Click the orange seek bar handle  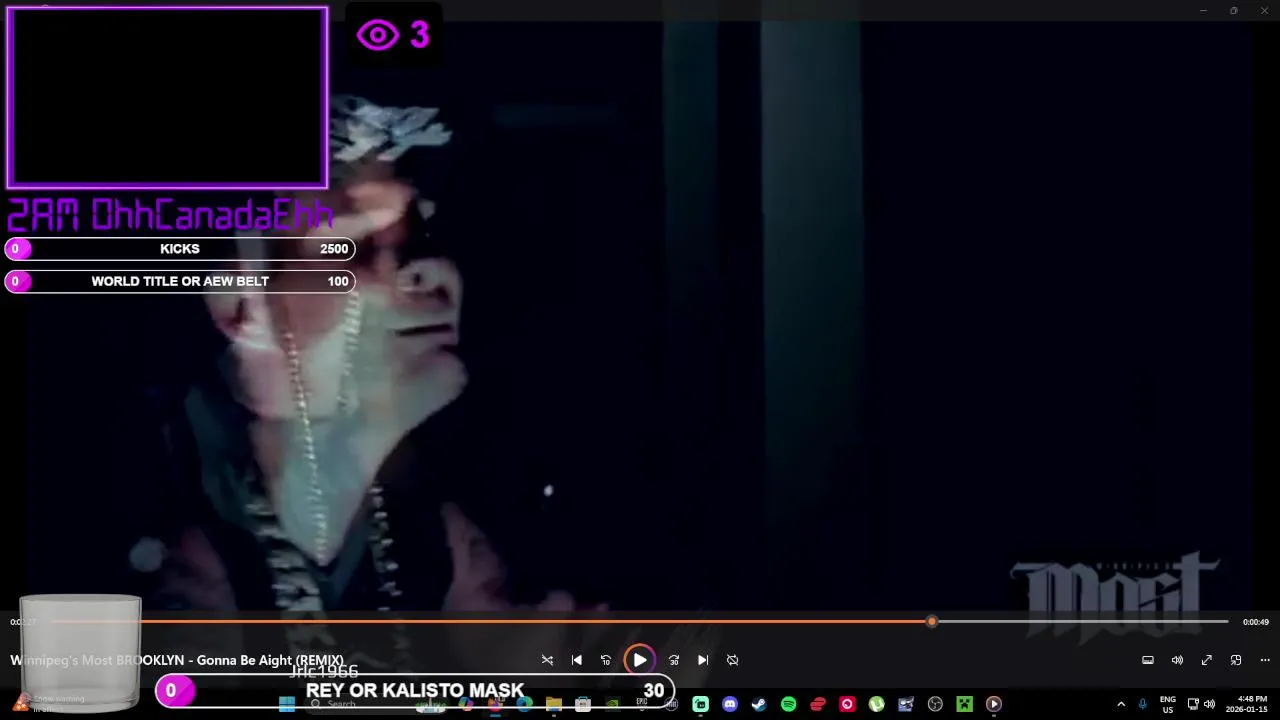pyautogui.click(x=932, y=622)
